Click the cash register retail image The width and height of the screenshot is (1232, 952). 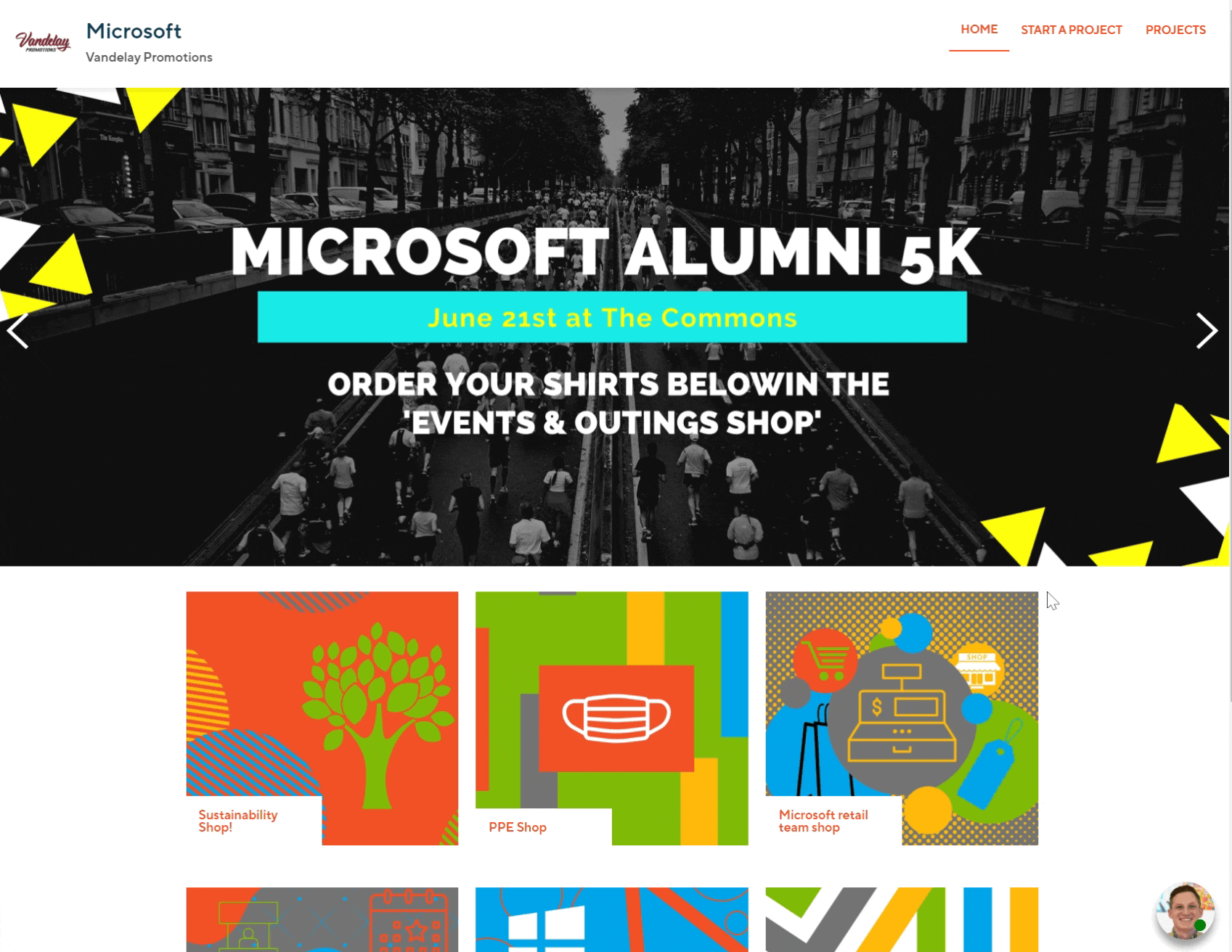tap(901, 715)
